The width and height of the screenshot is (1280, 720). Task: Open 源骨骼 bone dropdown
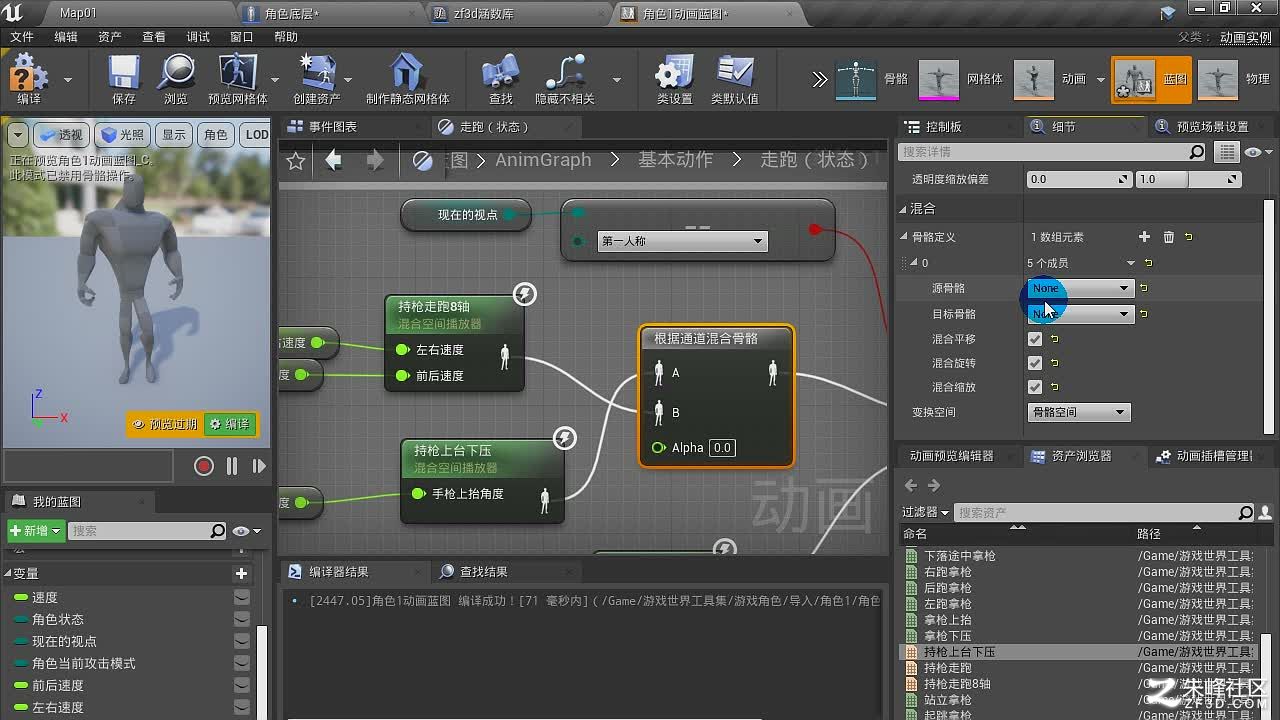(x=1080, y=288)
